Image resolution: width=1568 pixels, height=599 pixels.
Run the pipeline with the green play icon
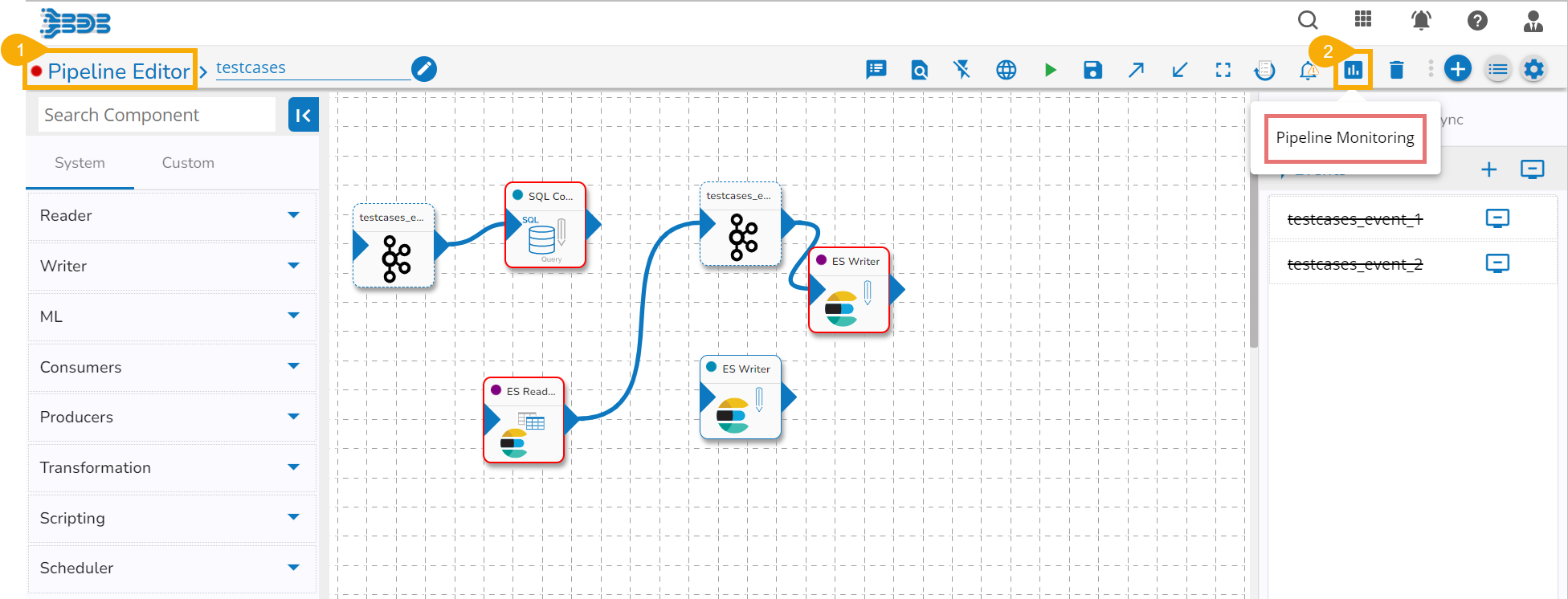[x=1050, y=71]
